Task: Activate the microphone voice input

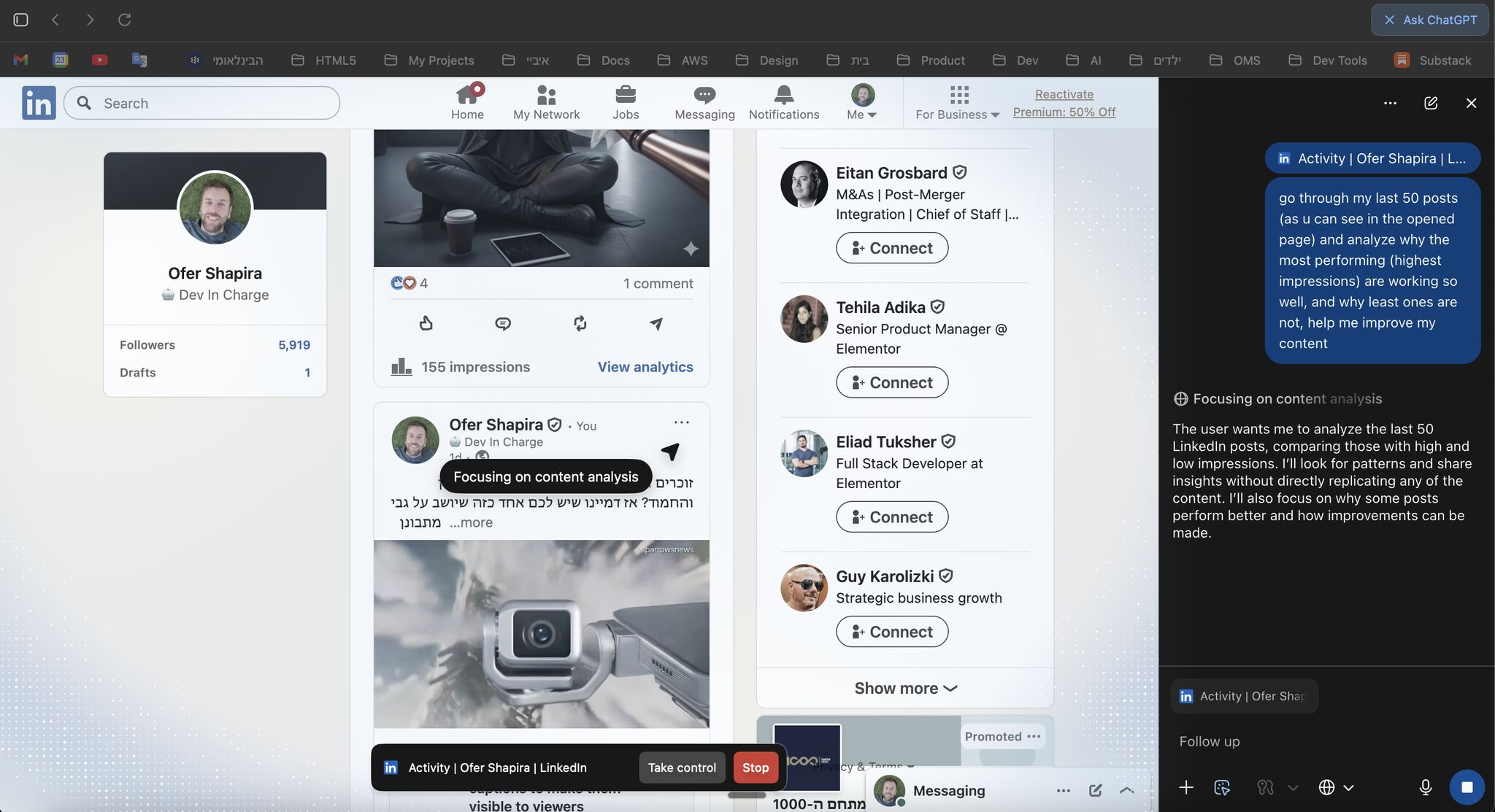Action: [1425, 787]
